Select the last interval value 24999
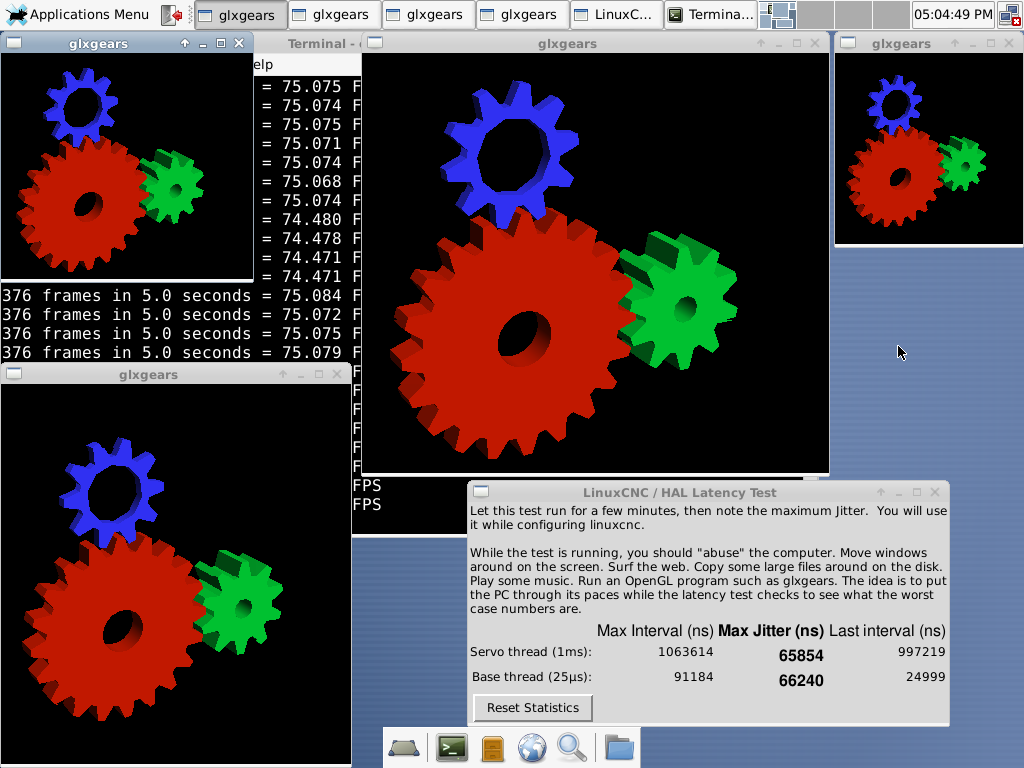The width and height of the screenshot is (1024, 768). (x=925, y=677)
